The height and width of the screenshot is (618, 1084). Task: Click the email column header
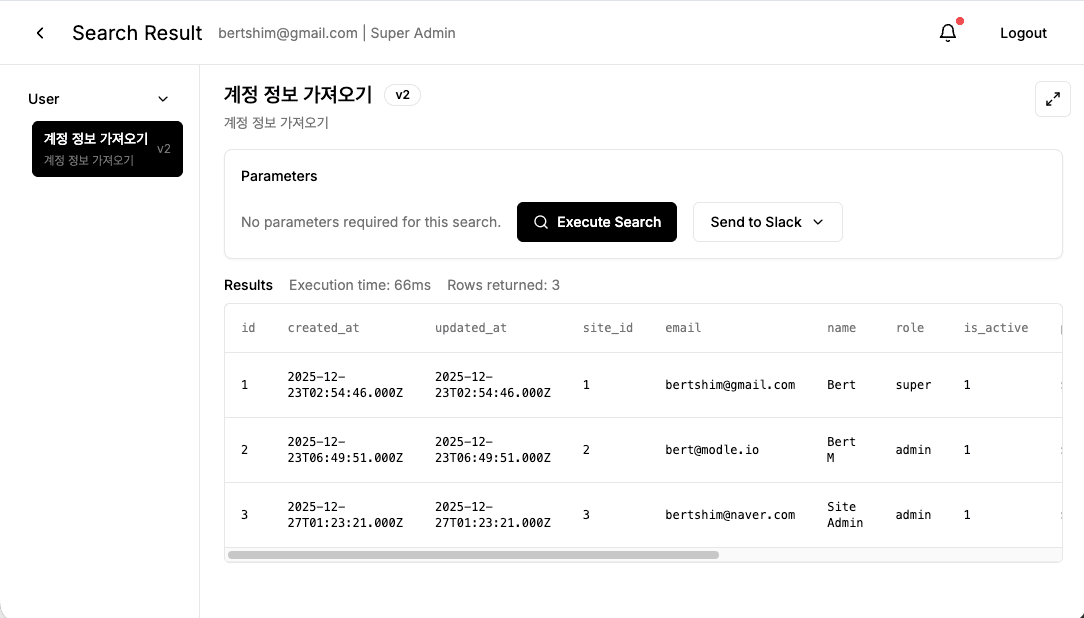pos(683,327)
